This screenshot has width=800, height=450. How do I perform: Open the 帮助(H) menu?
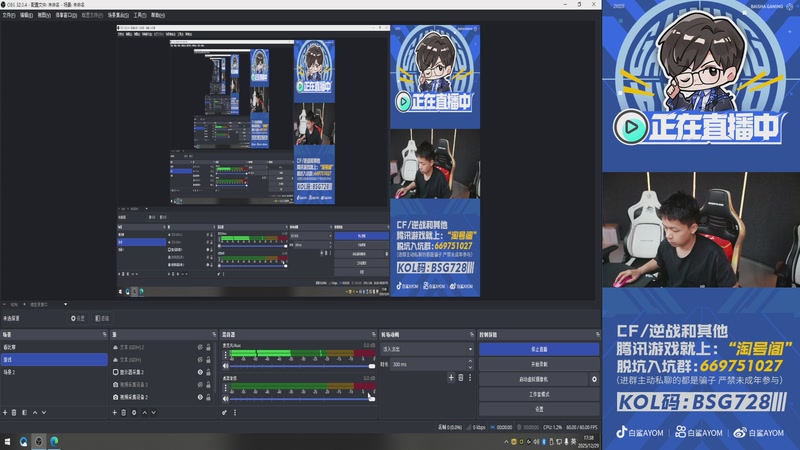(158, 15)
